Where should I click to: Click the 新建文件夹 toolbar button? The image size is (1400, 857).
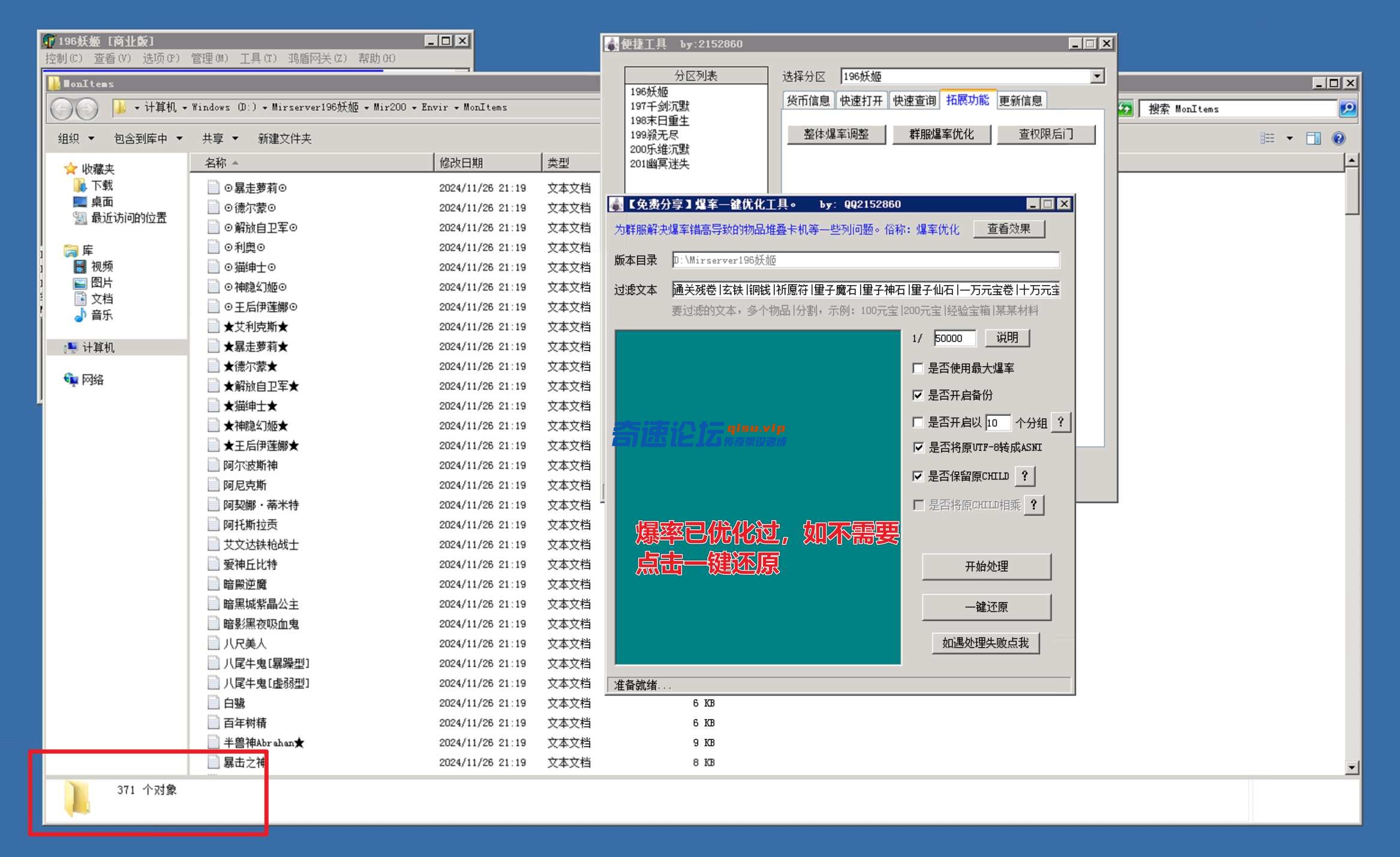pyautogui.click(x=284, y=139)
